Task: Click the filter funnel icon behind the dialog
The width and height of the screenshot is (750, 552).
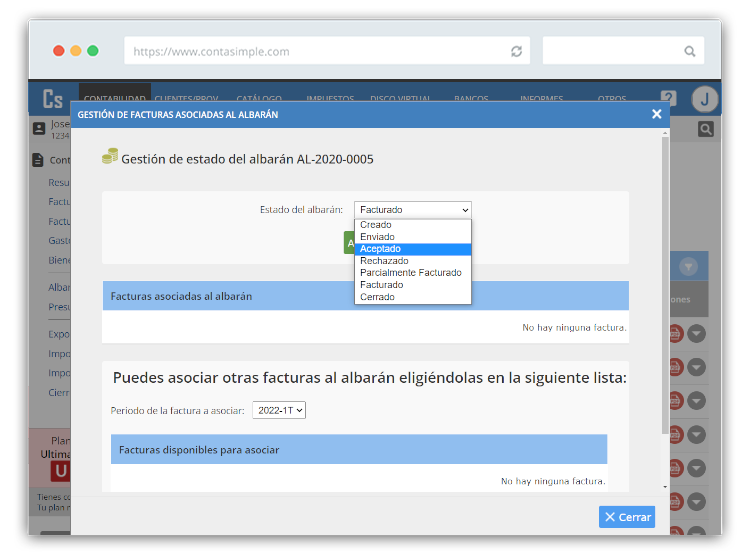Action: [x=688, y=266]
